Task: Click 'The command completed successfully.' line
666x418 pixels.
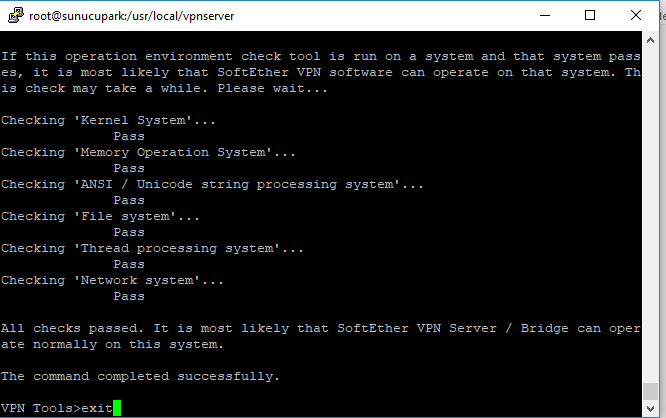Action: point(140,376)
